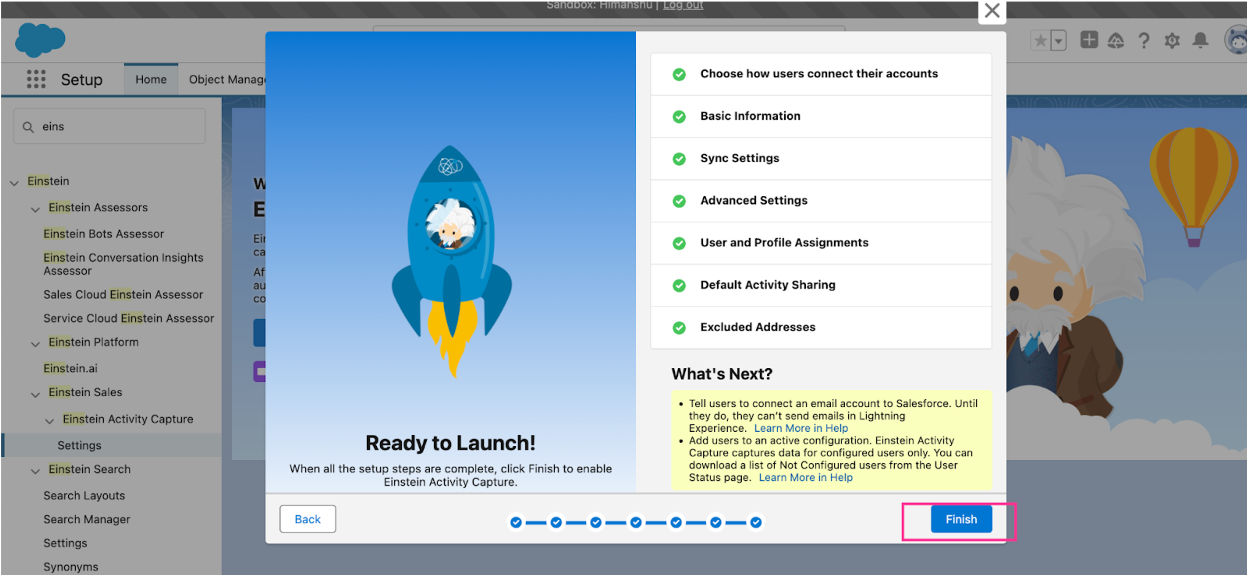The width and height of the screenshot is (1247, 575).
Task: Open the App Launcher grid icon
Action: (x=36, y=79)
